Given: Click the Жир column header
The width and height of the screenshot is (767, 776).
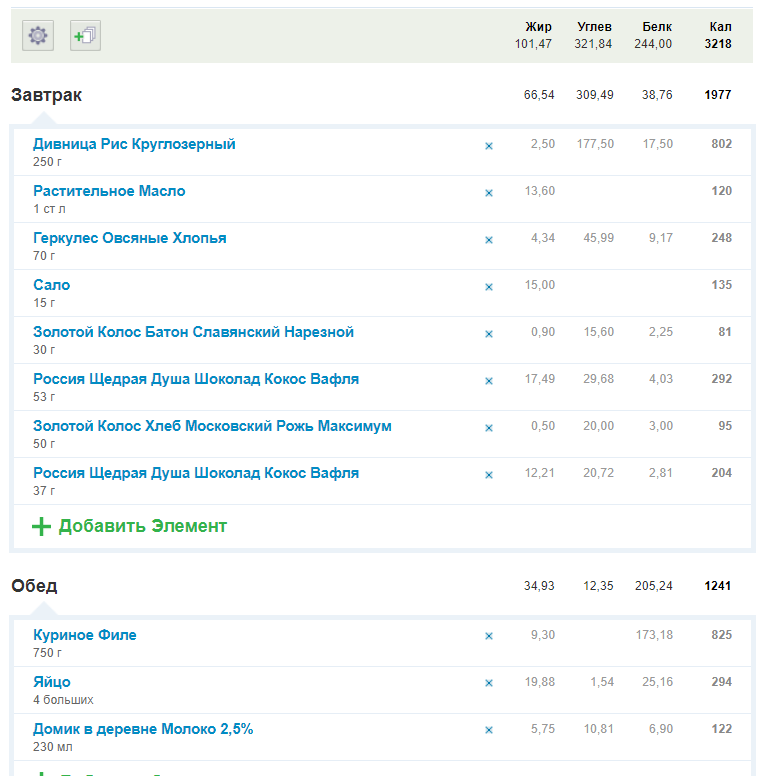Looking at the screenshot, I should coord(538,27).
